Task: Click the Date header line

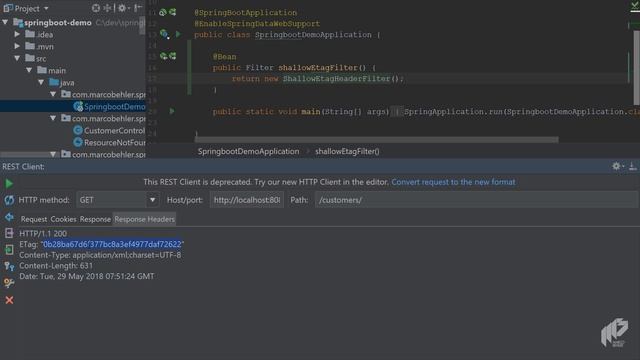Action: click(87, 276)
